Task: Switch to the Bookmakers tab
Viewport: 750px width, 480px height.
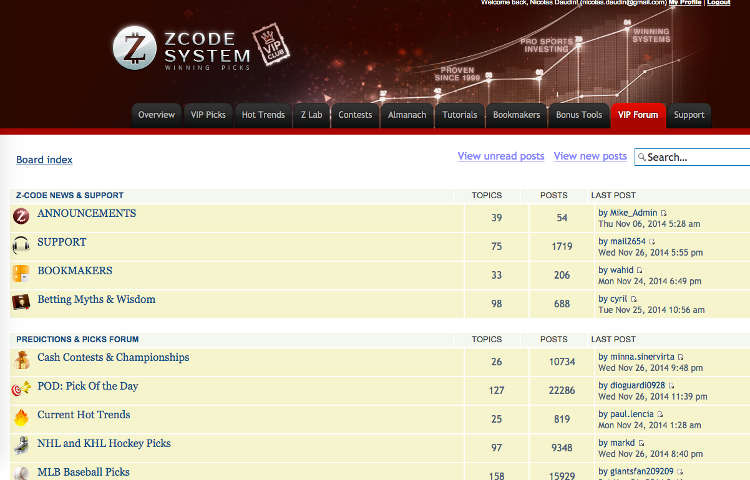Action: pos(517,115)
